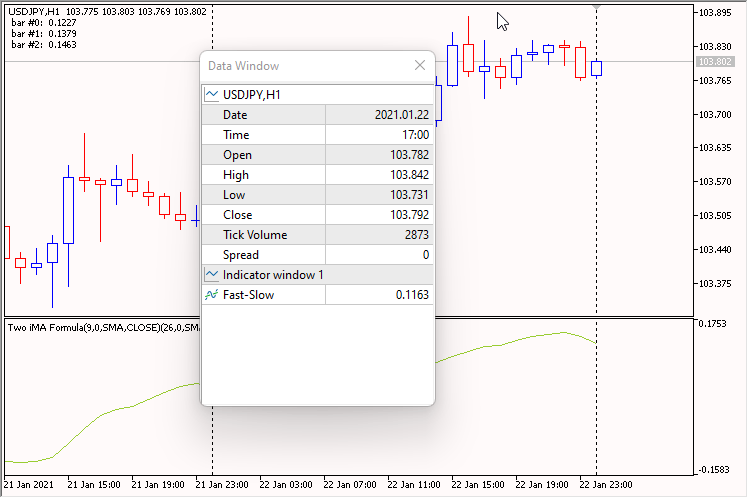Select the Close value 103.792
Viewport: 748px width, 498px height.
(x=409, y=215)
